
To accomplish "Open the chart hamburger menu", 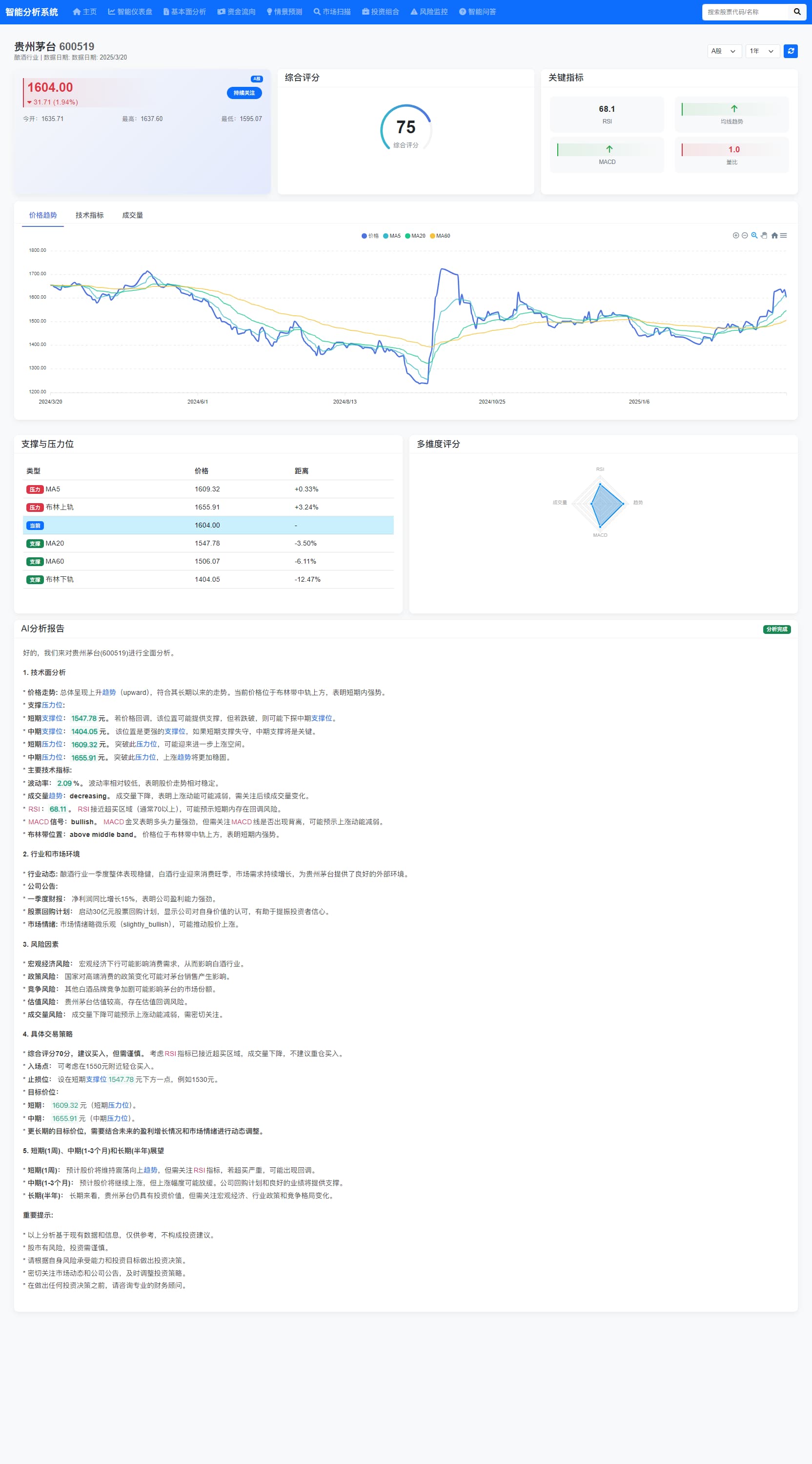I will [x=783, y=235].
